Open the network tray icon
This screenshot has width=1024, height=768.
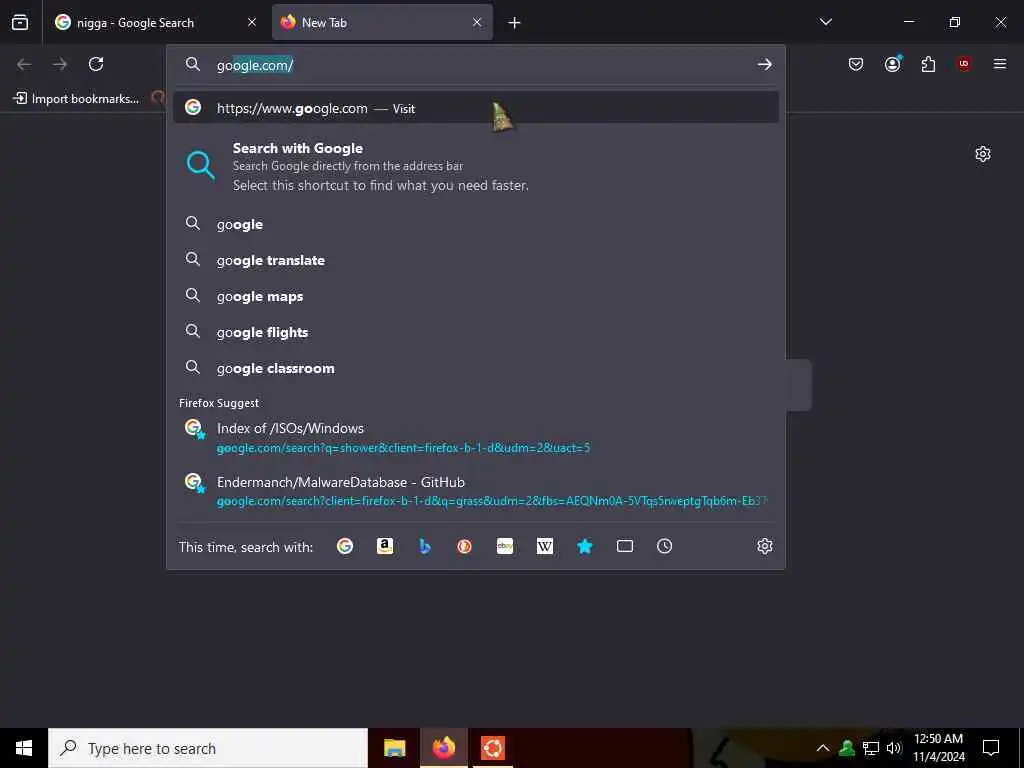coord(871,748)
